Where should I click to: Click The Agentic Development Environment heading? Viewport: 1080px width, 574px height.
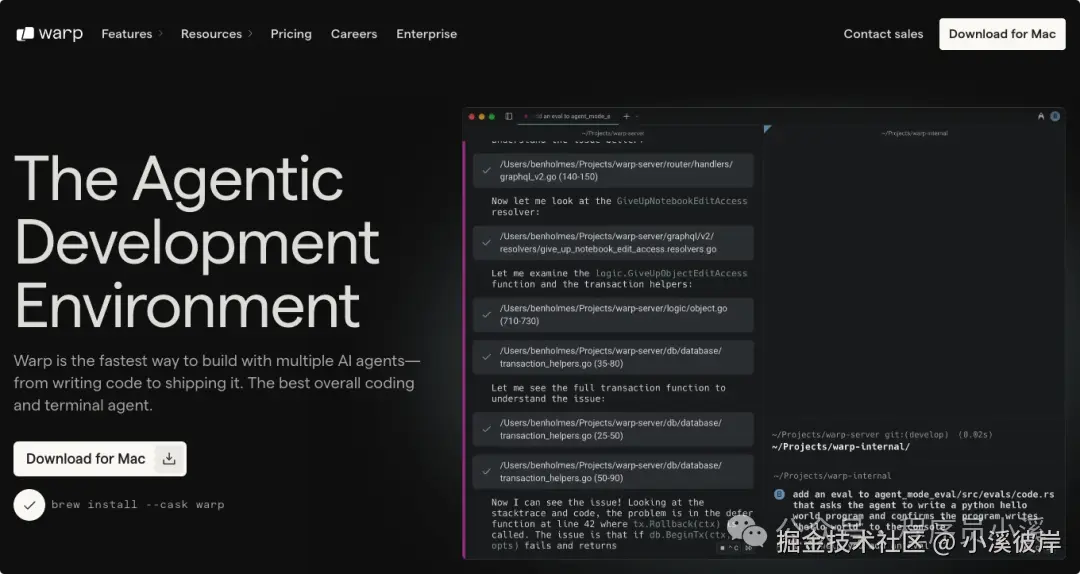[196, 242]
